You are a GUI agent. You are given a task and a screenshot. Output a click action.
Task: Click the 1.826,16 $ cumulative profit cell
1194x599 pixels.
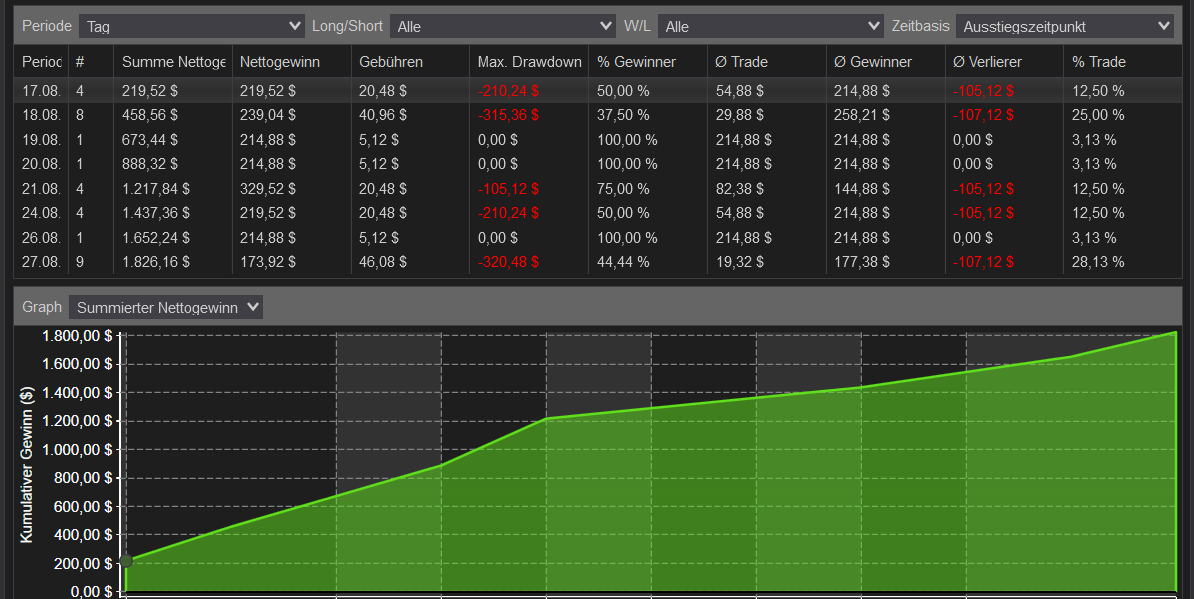[156, 262]
